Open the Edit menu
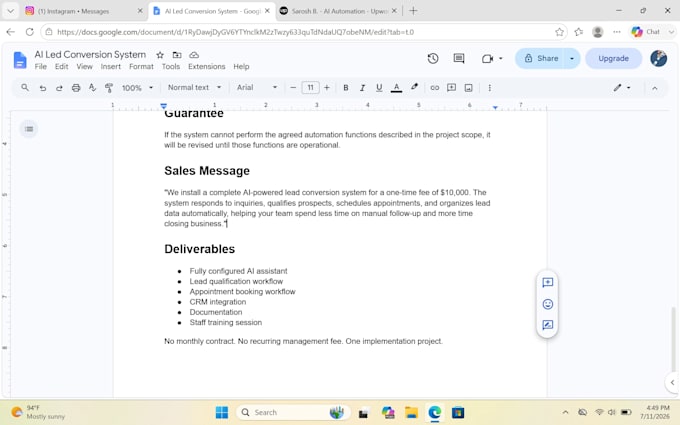Screen dimensions: 680x425 pos(61,67)
